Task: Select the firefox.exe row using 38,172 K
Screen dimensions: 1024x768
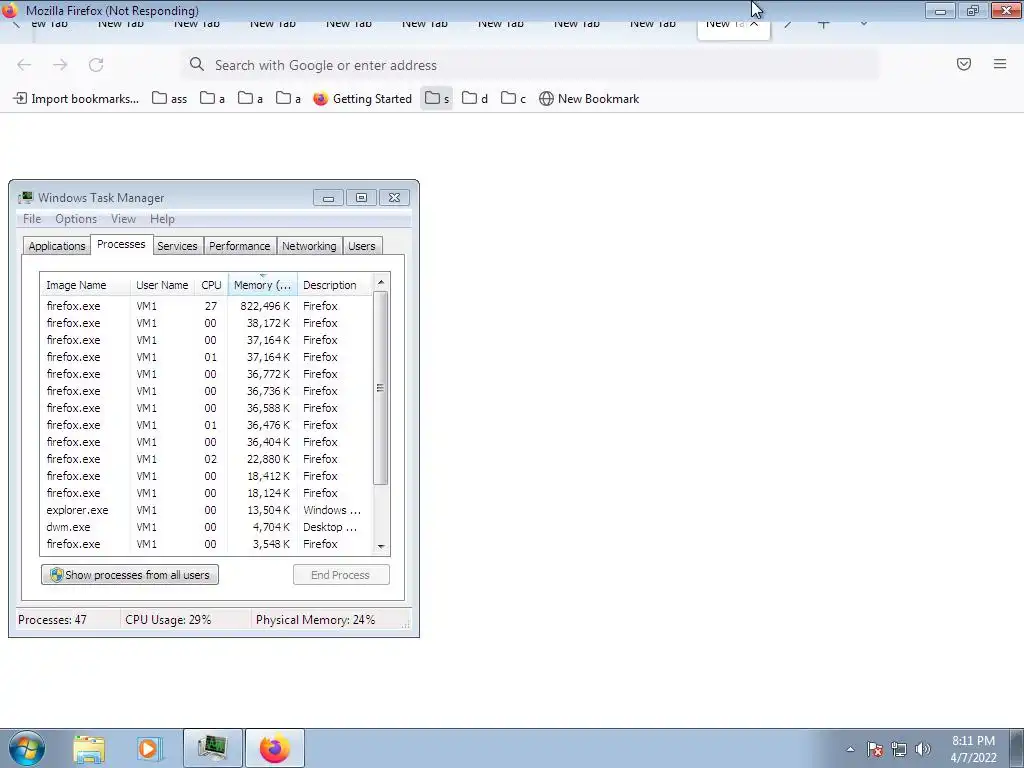Action: [x=206, y=323]
